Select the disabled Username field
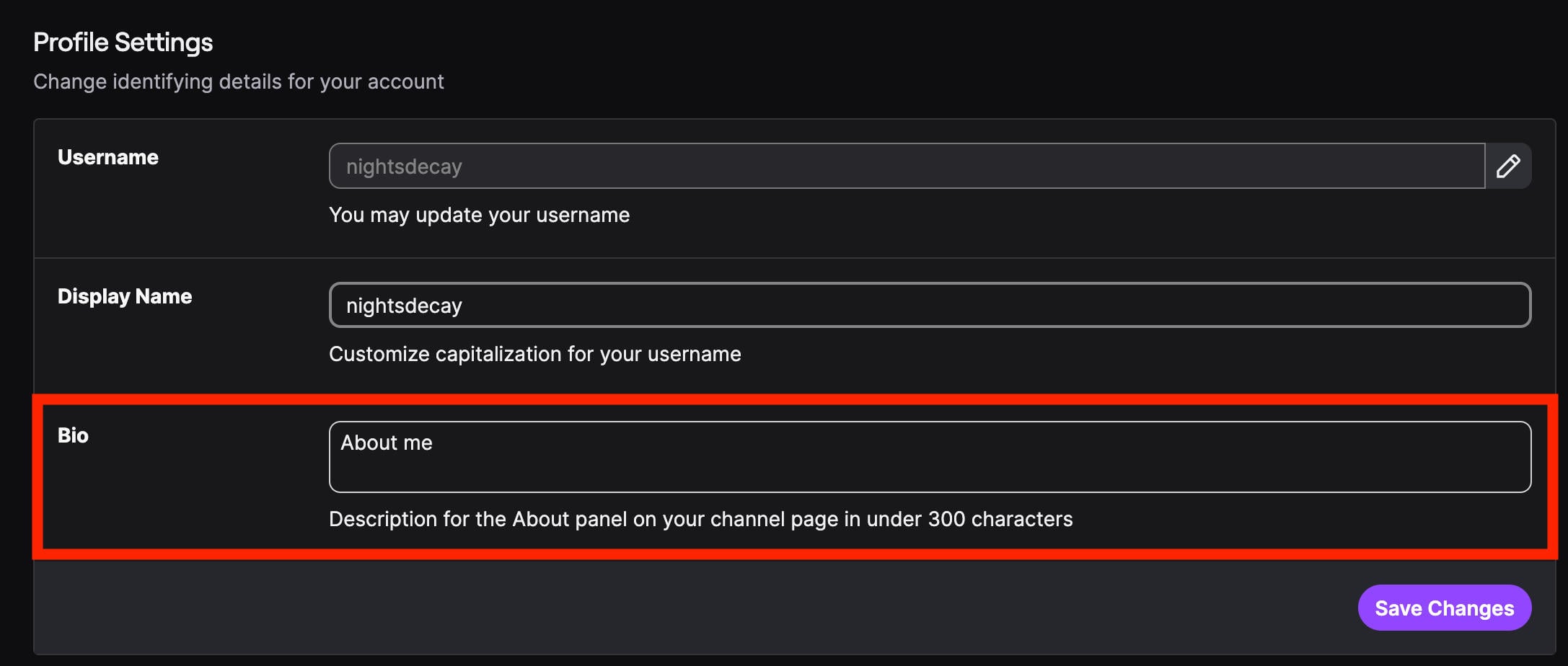This screenshot has height=666, width=1568. (x=907, y=166)
